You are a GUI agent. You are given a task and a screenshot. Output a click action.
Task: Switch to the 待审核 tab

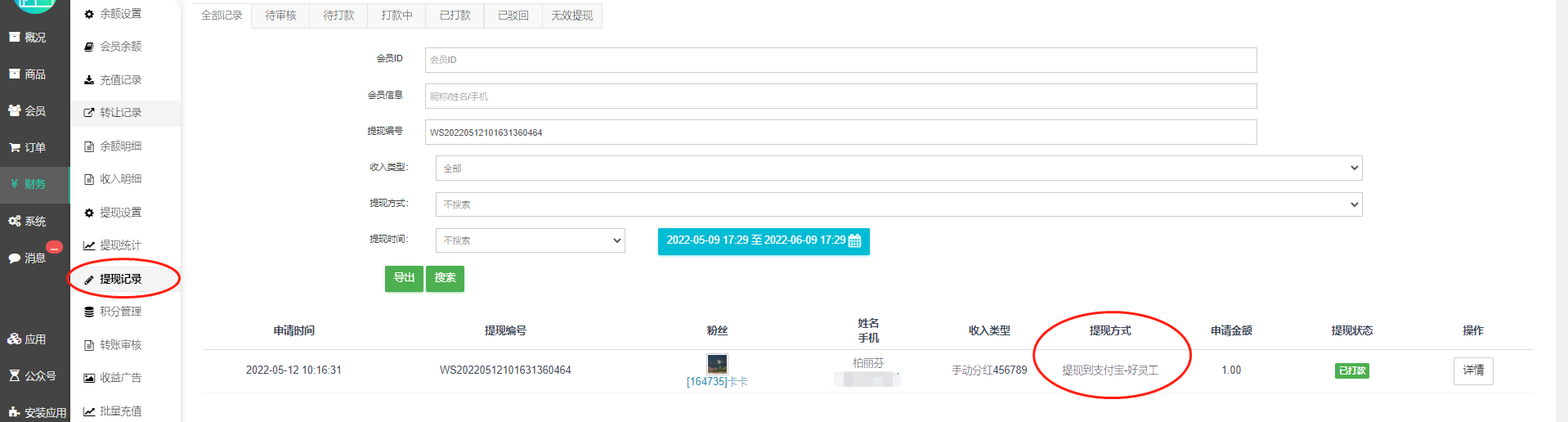(280, 16)
